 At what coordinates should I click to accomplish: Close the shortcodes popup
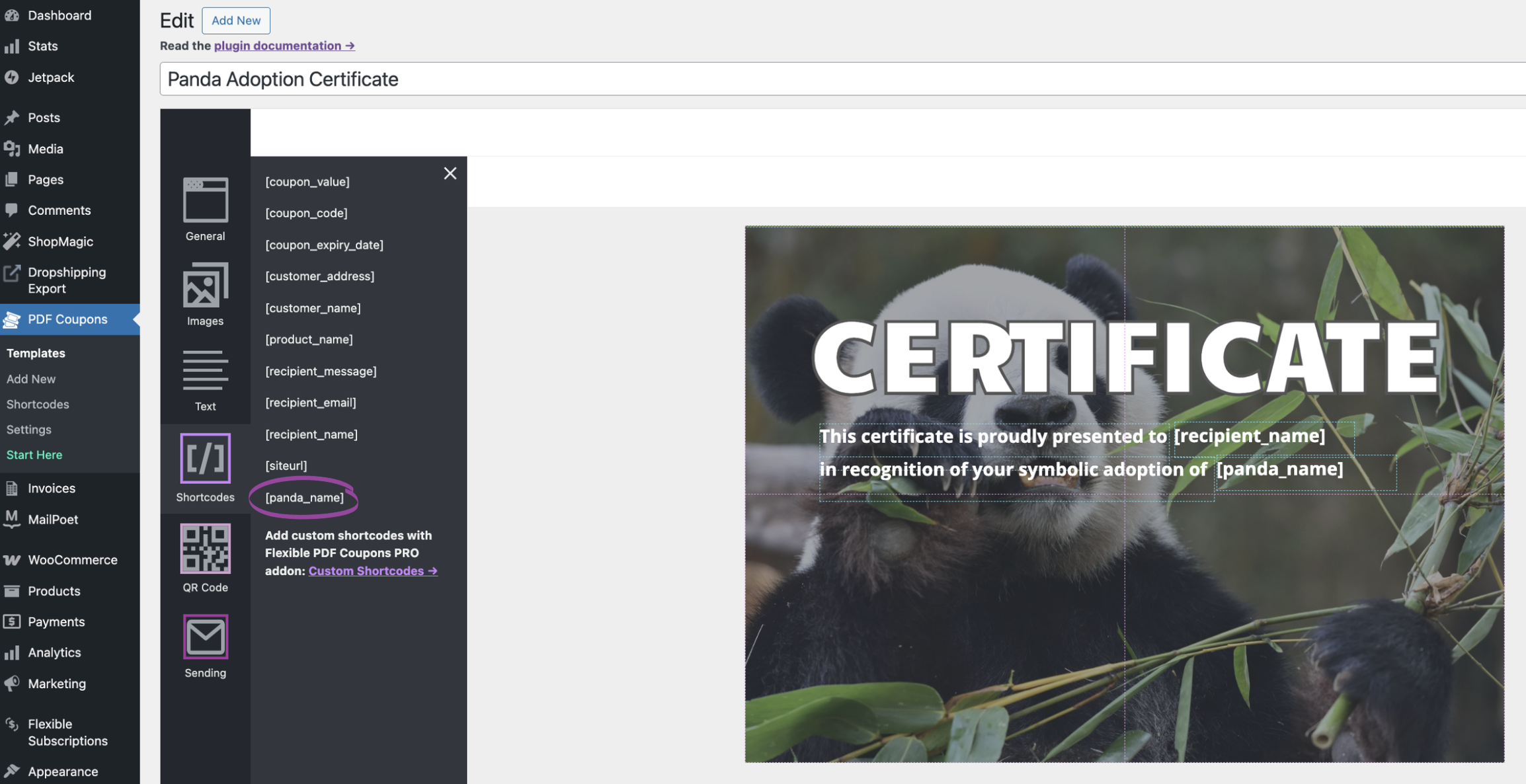[x=450, y=173]
